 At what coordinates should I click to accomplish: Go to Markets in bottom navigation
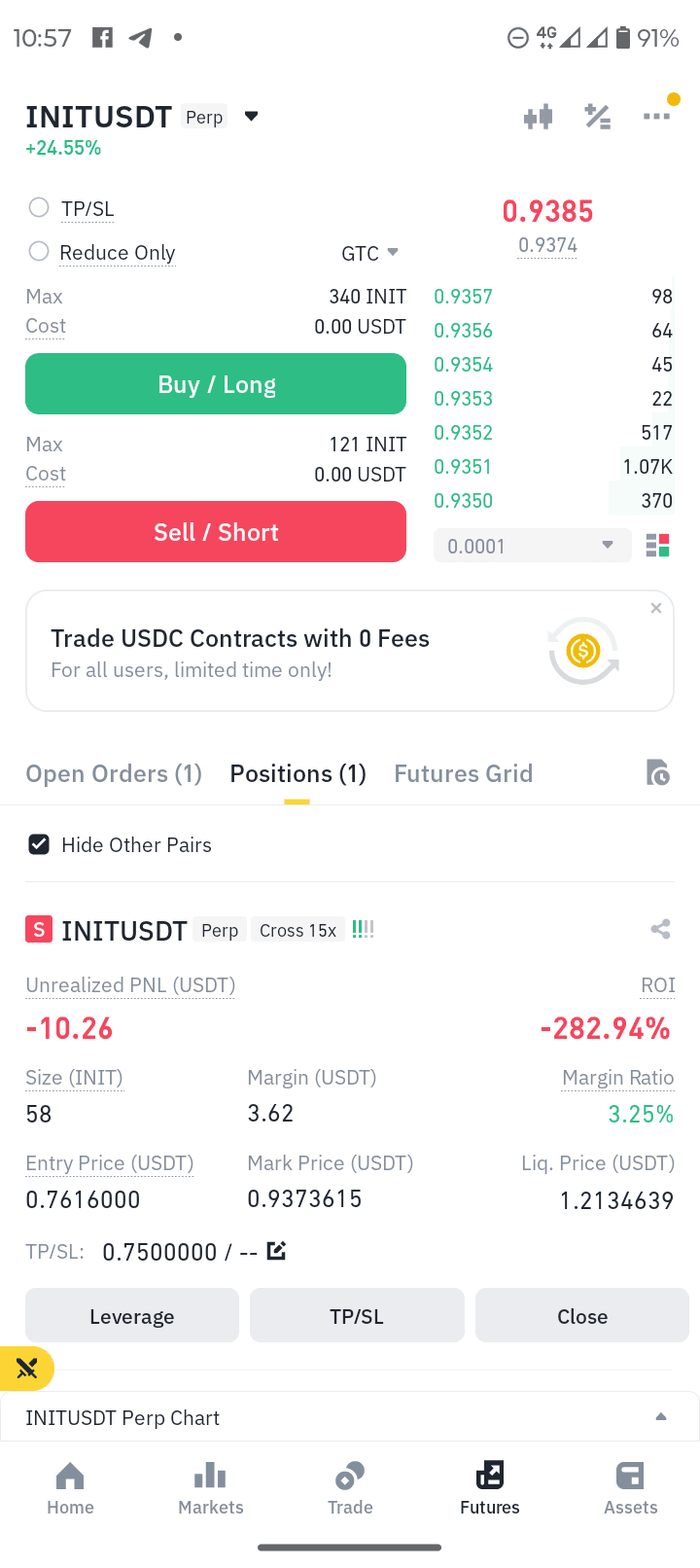pos(210,1488)
